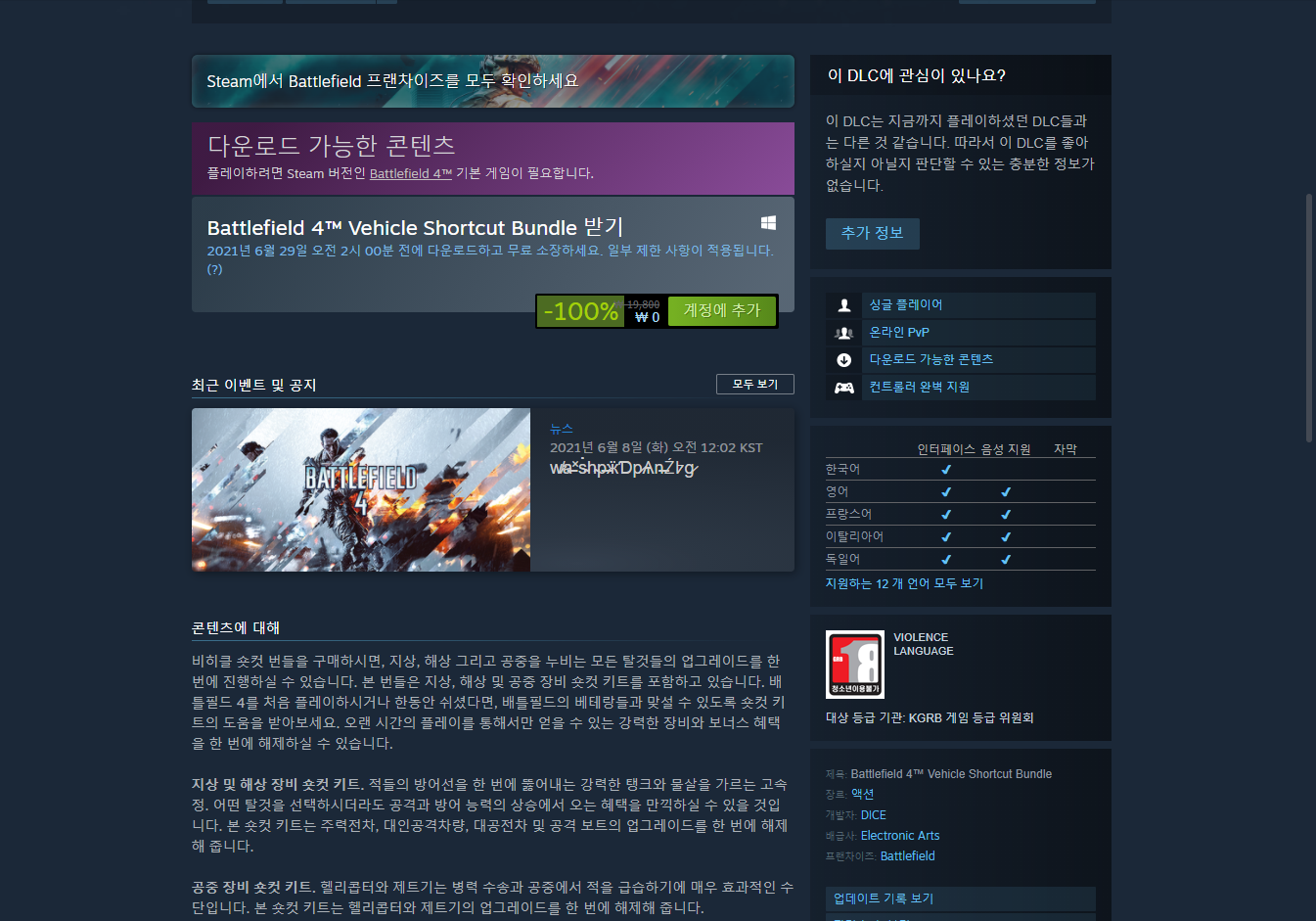Click the page vertical scrollbar

coord(1309,318)
